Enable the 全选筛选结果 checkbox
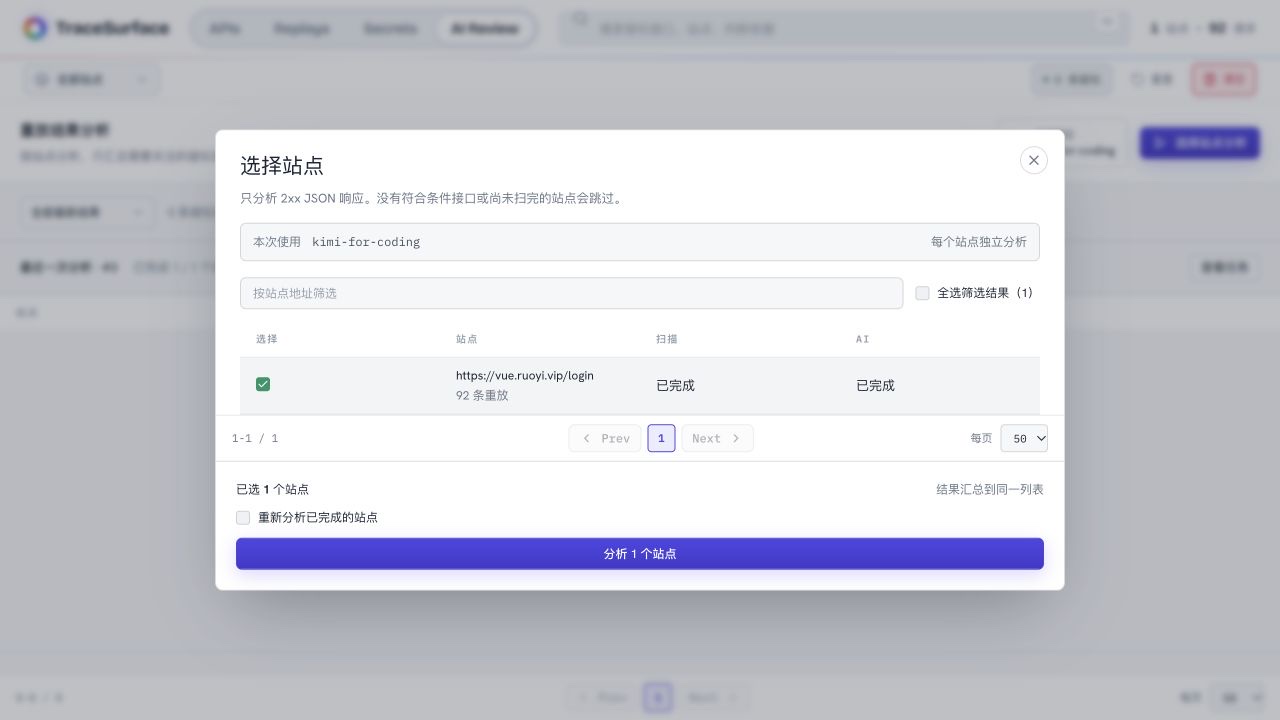The height and width of the screenshot is (720, 1280). (922, 293)
